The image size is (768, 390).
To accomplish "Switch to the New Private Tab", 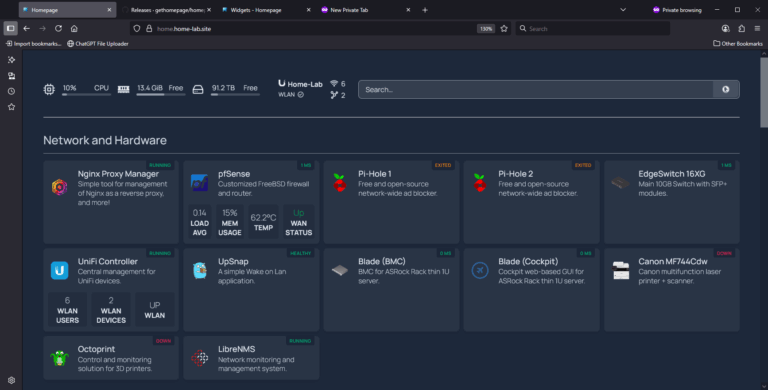I will click(x=365, y=10).
